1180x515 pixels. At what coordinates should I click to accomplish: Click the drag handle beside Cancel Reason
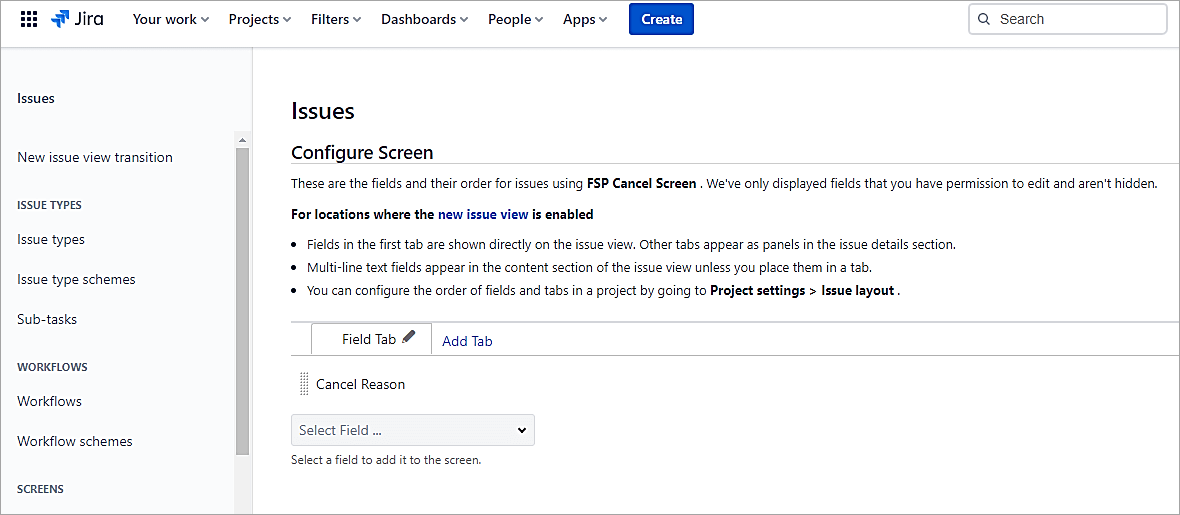(x=304, y=384)
